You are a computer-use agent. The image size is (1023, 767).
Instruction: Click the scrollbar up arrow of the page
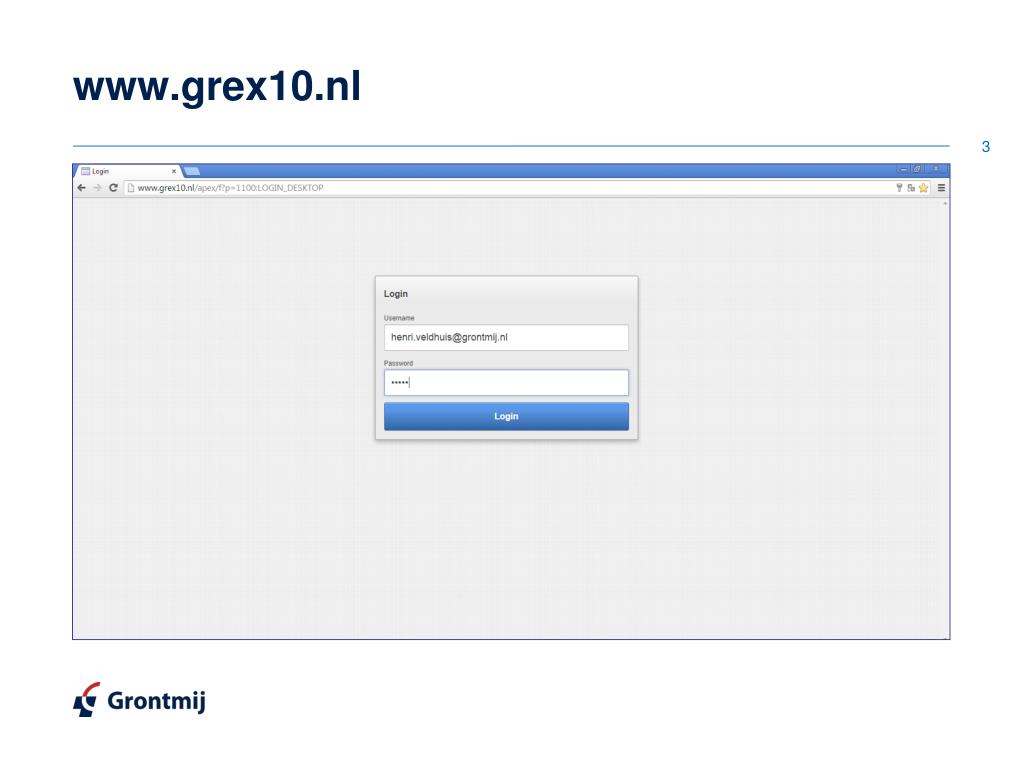pos(945,203)
